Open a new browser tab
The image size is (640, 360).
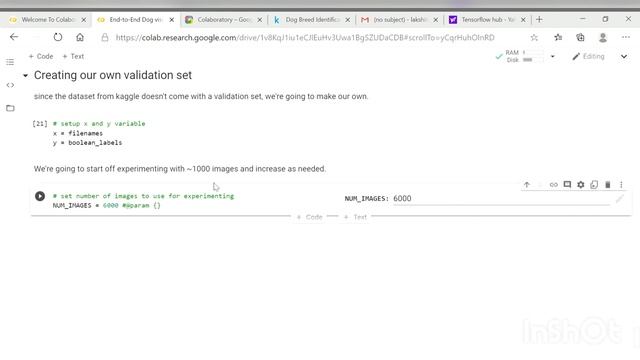tap(539, 19)
